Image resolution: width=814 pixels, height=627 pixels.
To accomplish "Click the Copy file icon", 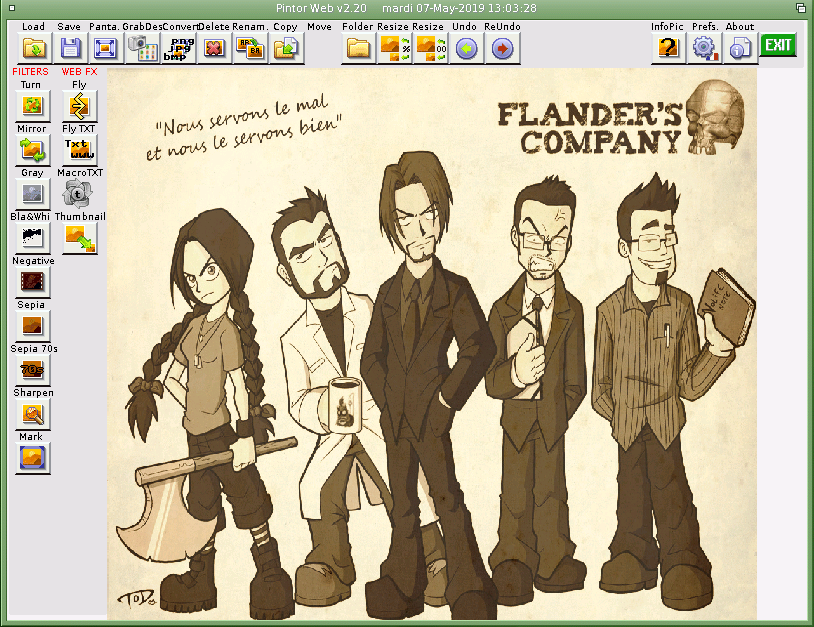I will coord(286,49).
